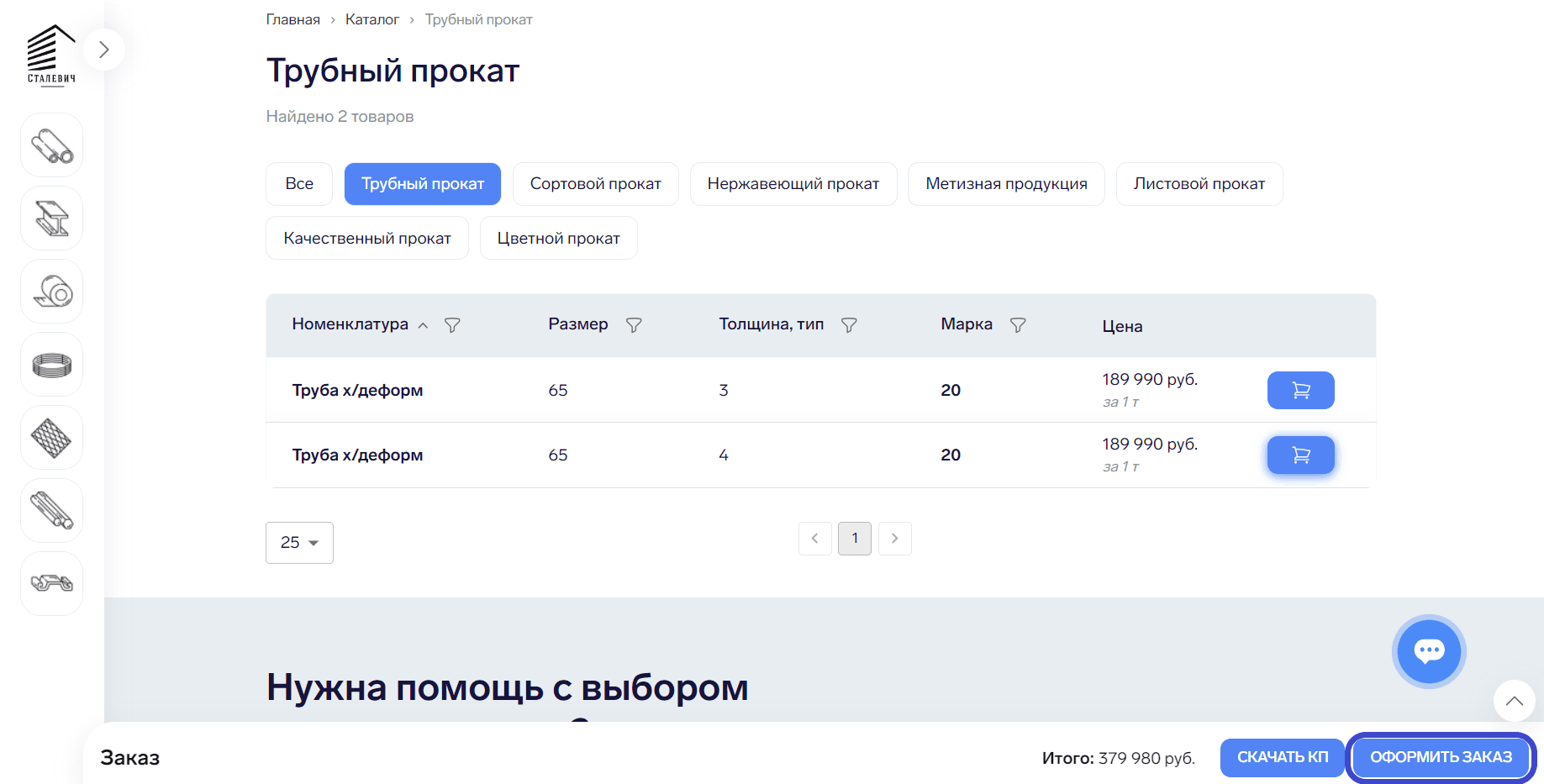
Task: Switch to the Метизная продукция tab
Action: coord(1007,184)
